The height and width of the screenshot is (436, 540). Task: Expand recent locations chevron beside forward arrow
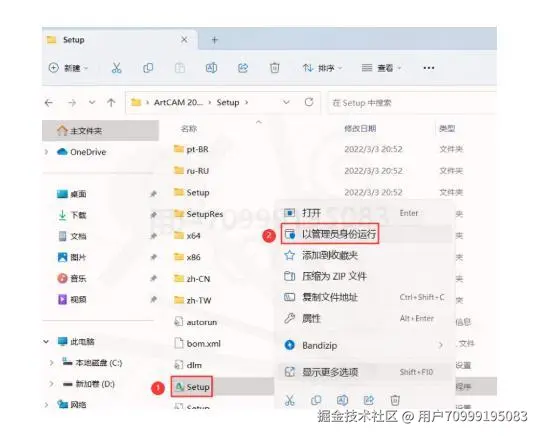tap(92, 102)
